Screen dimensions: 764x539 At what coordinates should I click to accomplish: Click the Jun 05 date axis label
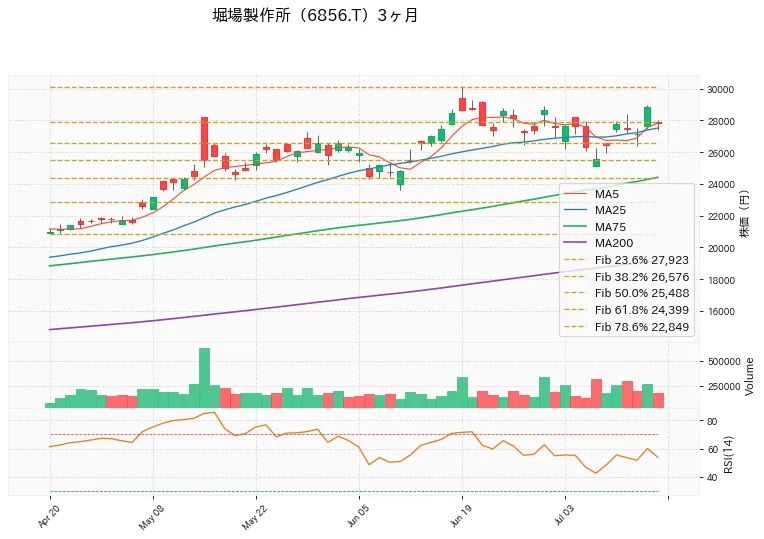point(358,517)
